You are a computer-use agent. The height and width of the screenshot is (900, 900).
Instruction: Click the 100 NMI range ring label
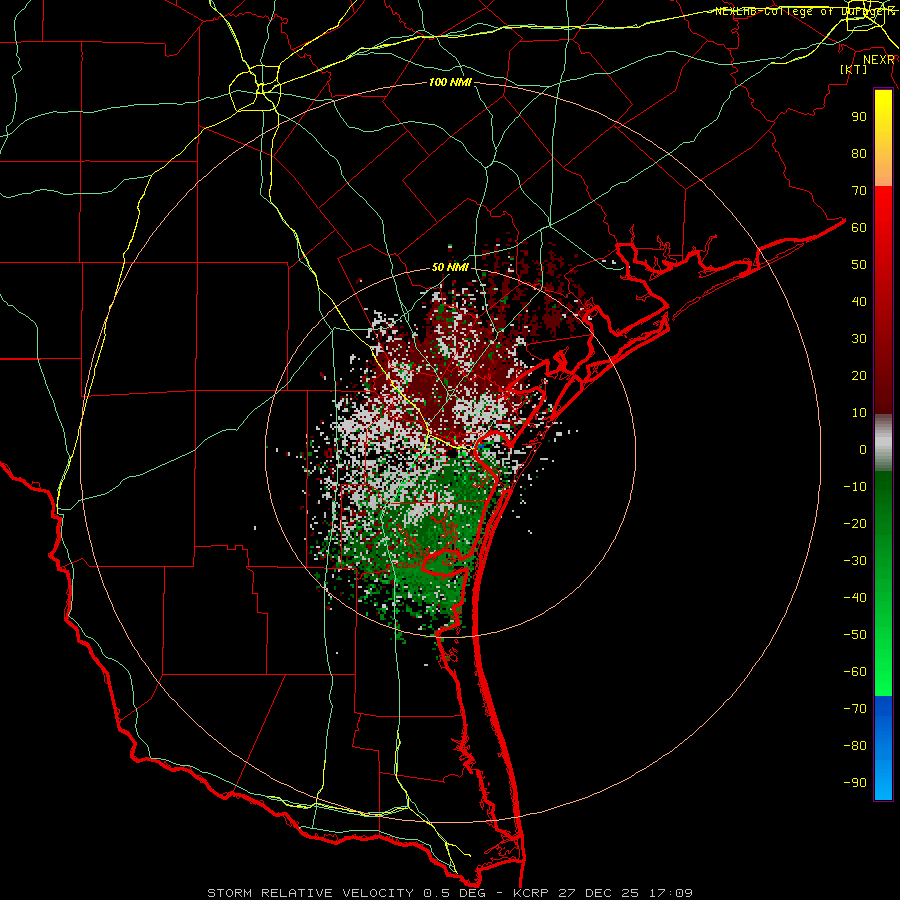point(450,83)
